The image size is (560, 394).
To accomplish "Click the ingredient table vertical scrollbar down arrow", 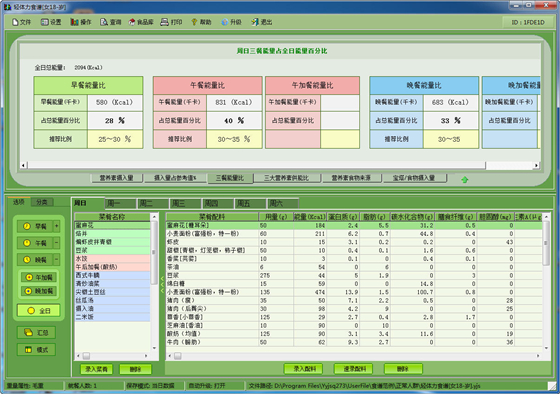I will pos(546,348).
